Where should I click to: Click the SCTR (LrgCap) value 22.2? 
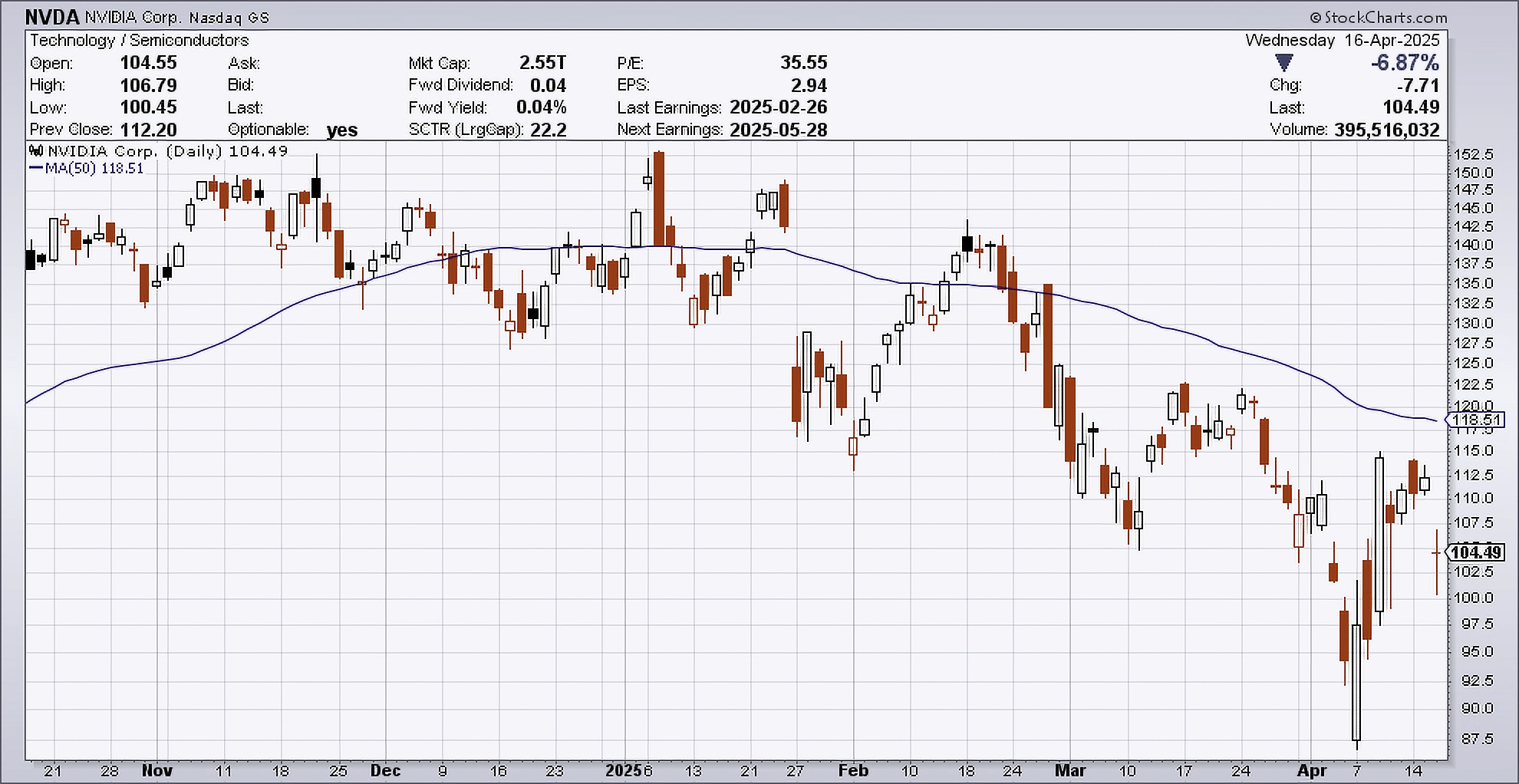coord(548,130)
